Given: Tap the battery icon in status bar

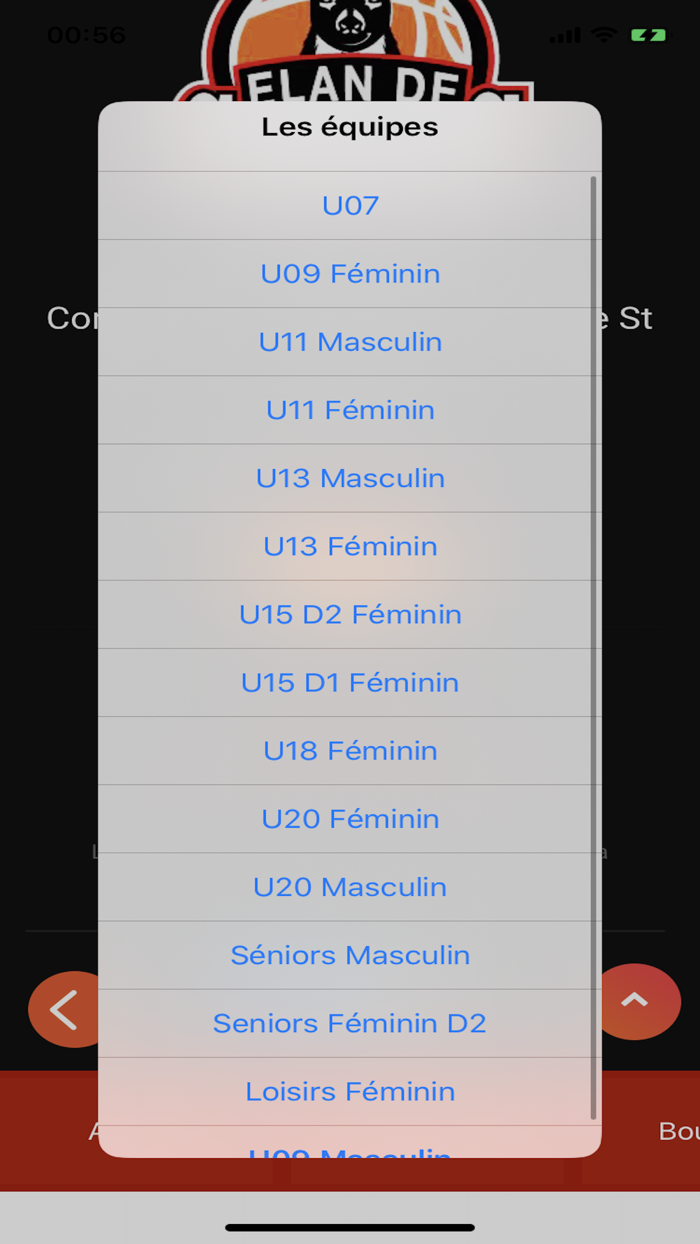Looking at the screenshot, I should click(x=648, y=35).
